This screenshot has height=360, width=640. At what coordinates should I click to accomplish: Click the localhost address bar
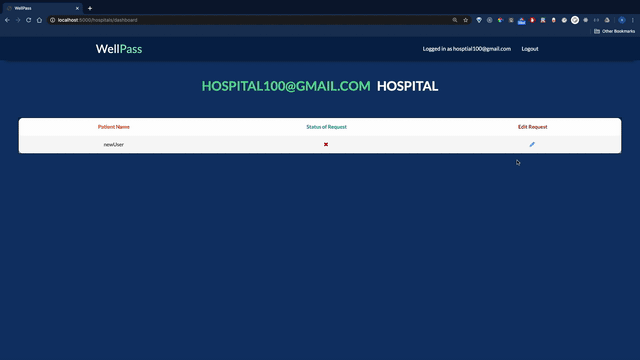tap(253, 20)
